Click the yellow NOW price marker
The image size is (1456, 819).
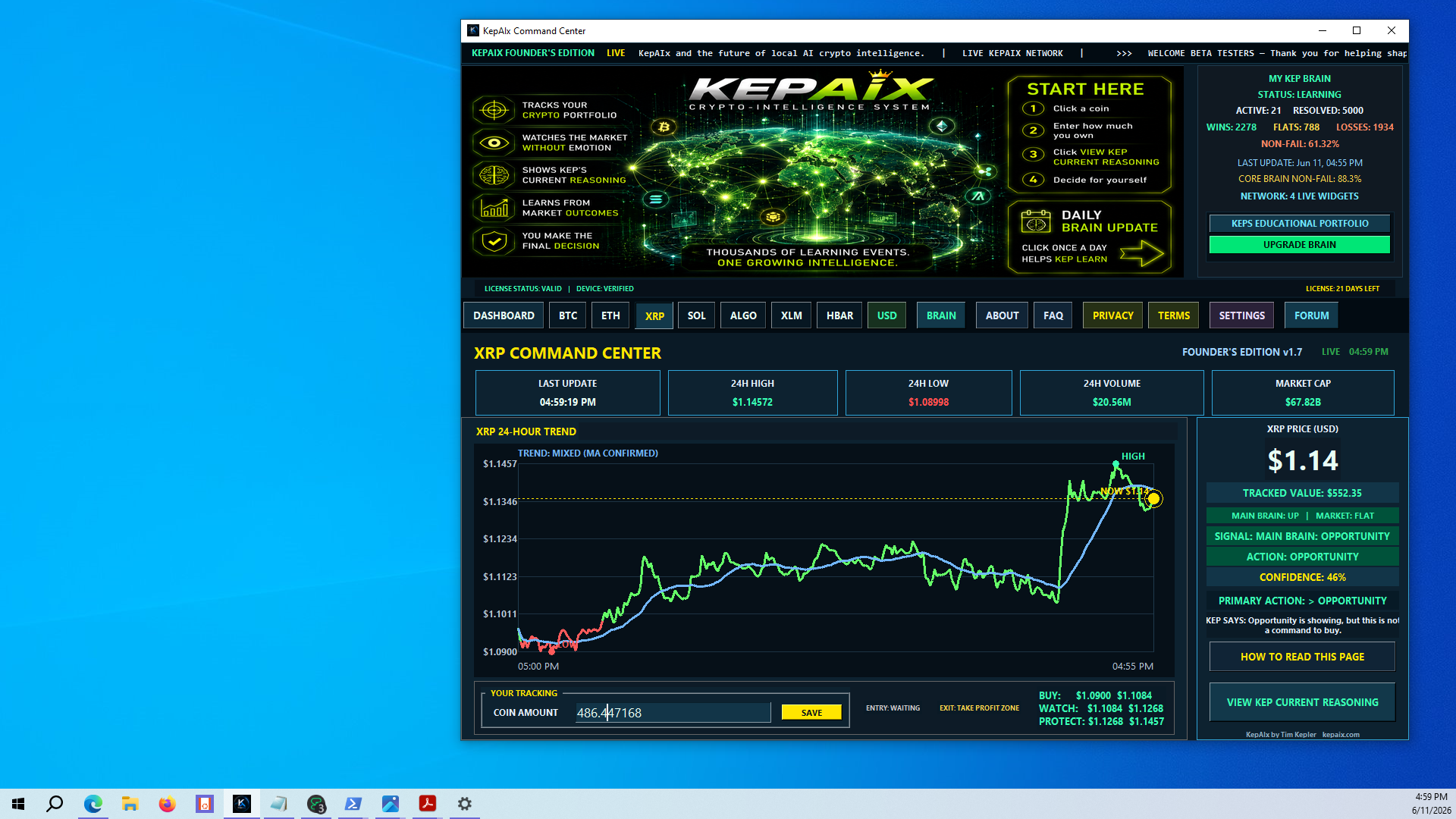1153,499
